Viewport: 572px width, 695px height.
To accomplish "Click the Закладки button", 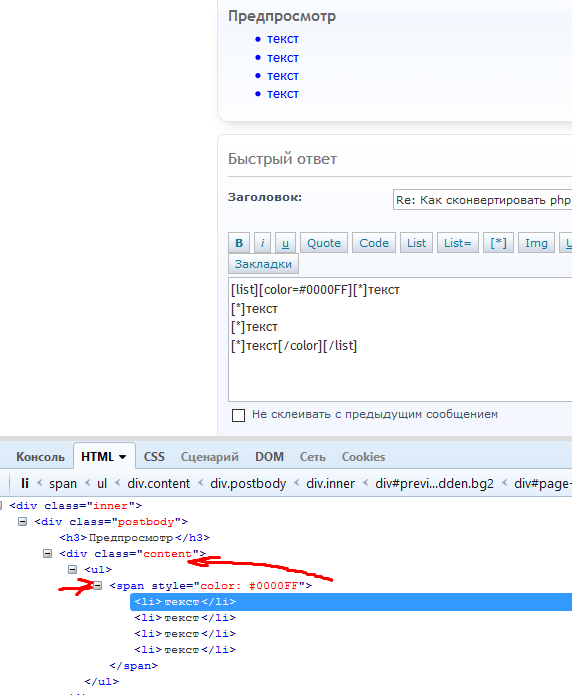I will point(263,264).
